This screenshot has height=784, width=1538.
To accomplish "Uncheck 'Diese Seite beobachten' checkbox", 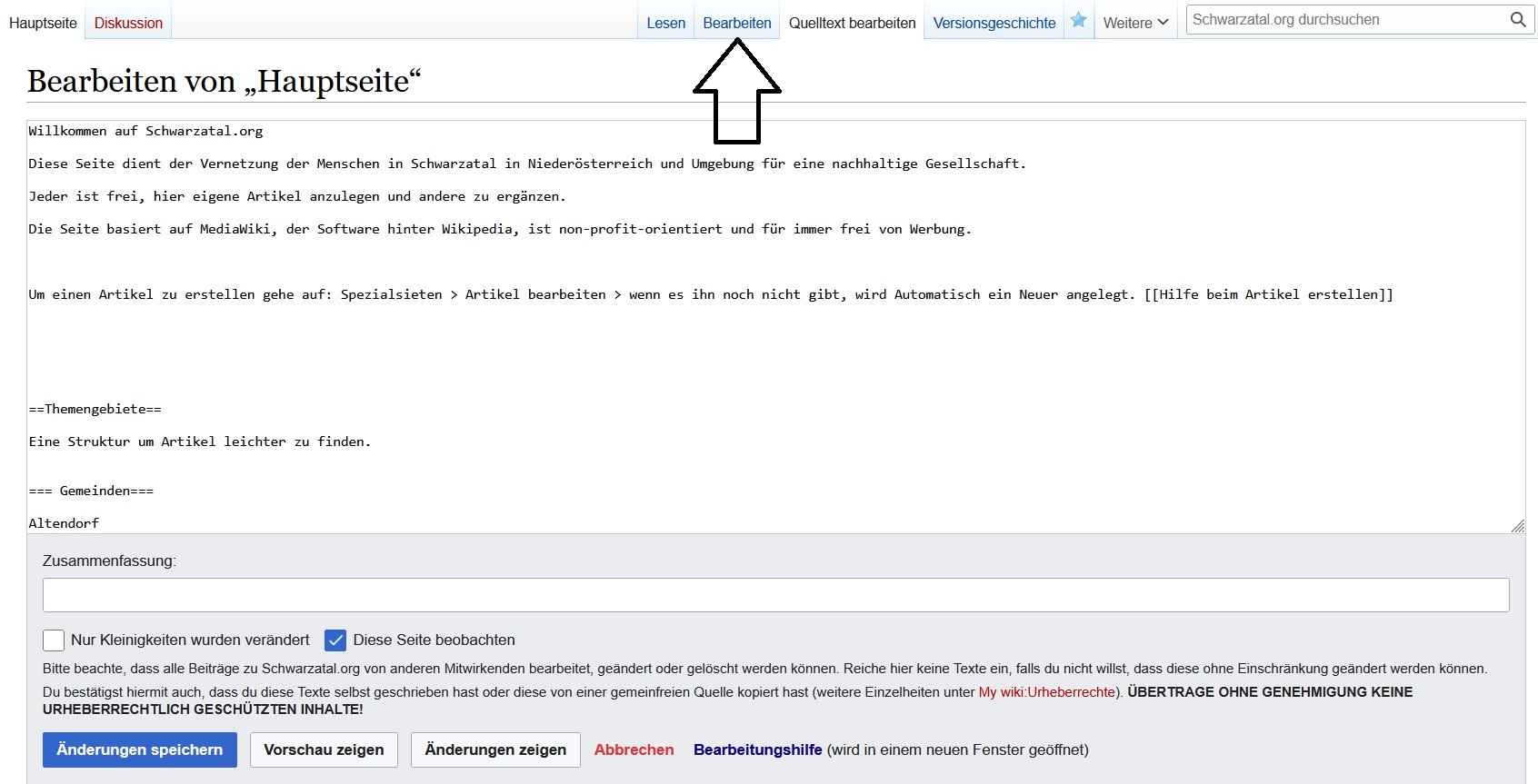I will [335, 640].
